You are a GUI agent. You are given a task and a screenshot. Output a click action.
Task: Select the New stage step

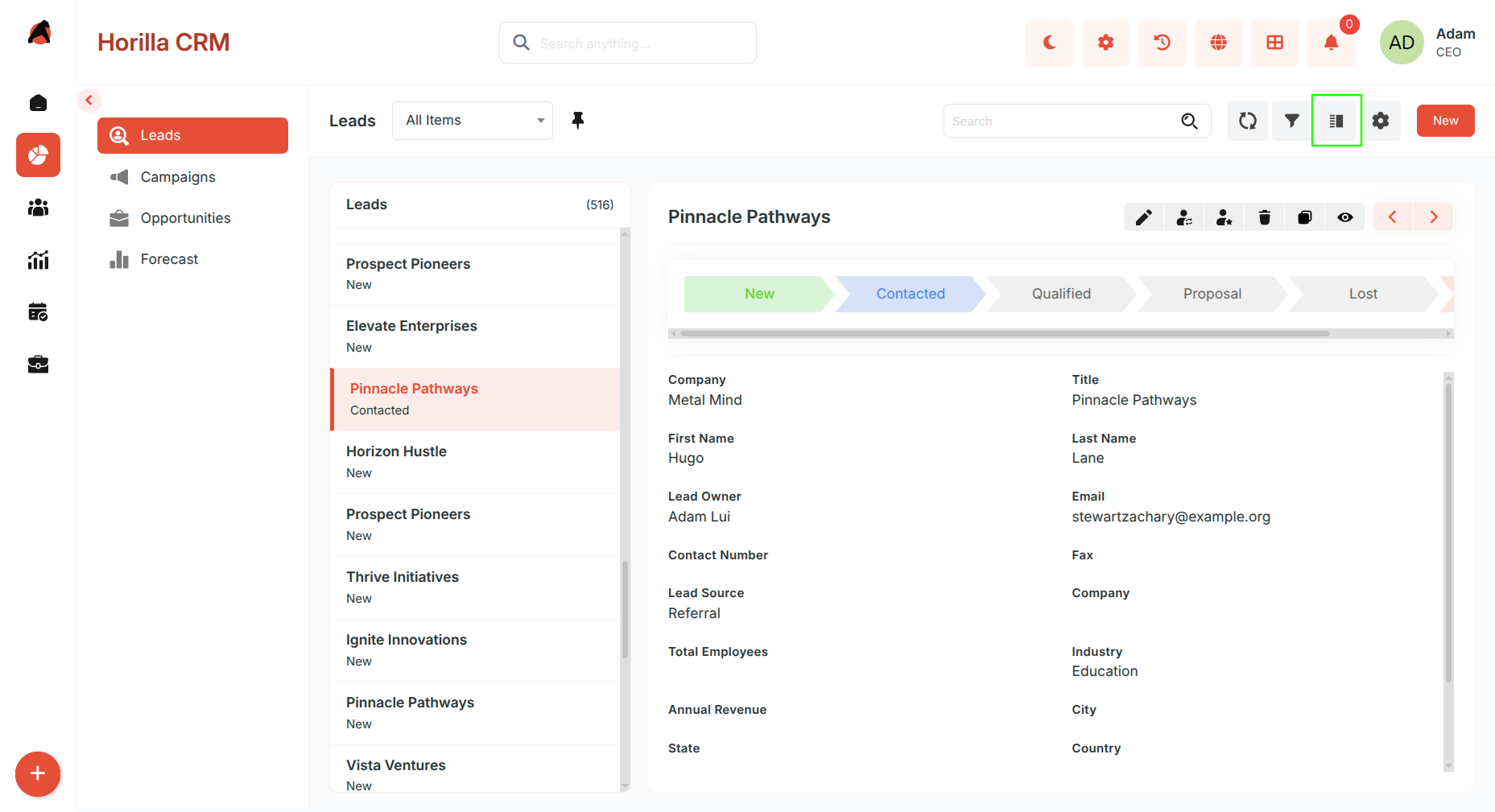[759, 294]
